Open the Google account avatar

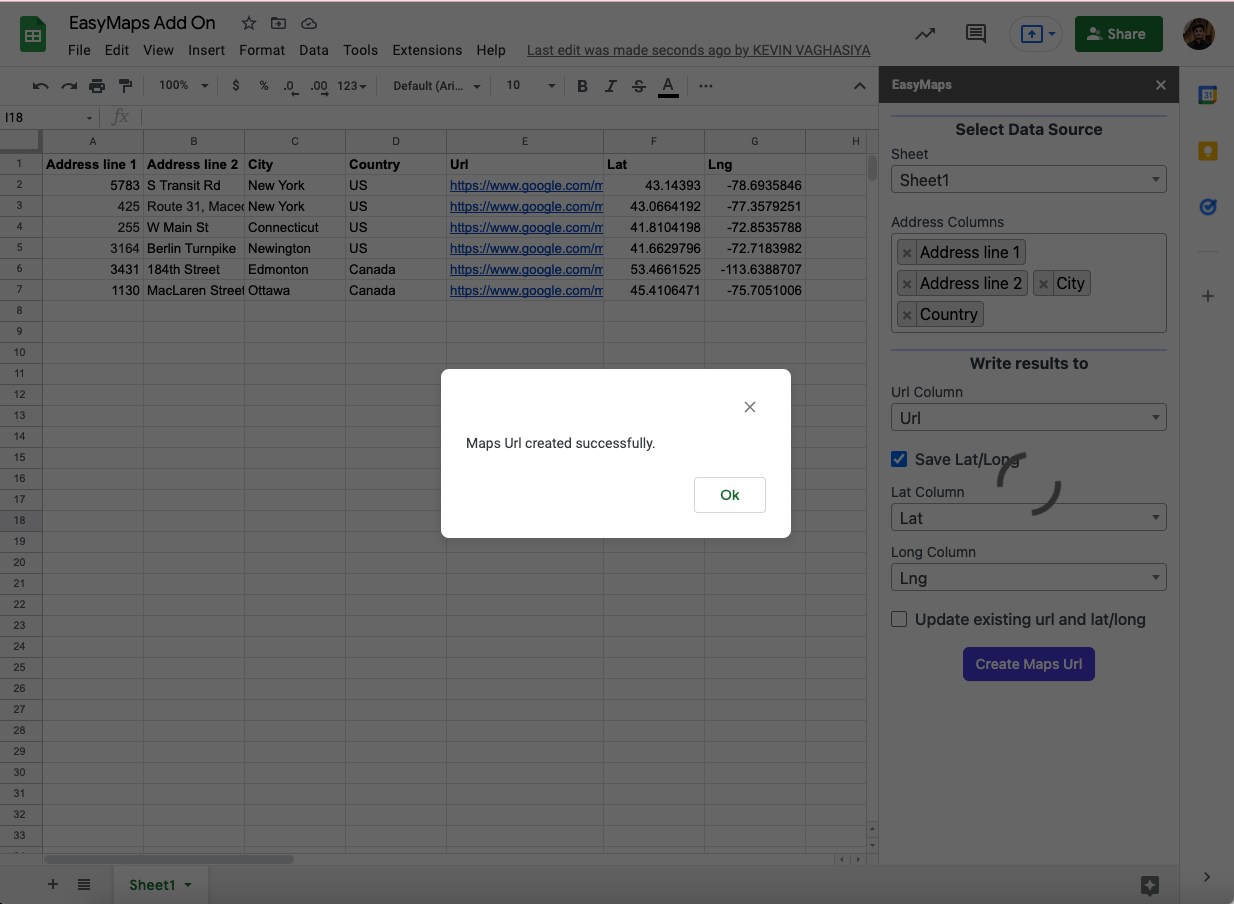coord(1198,34)
